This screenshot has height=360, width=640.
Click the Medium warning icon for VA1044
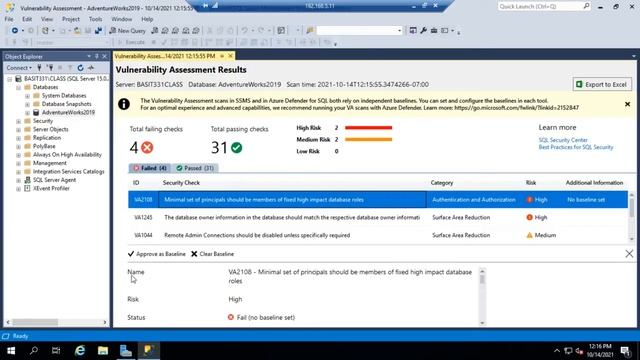pos(529,235)
